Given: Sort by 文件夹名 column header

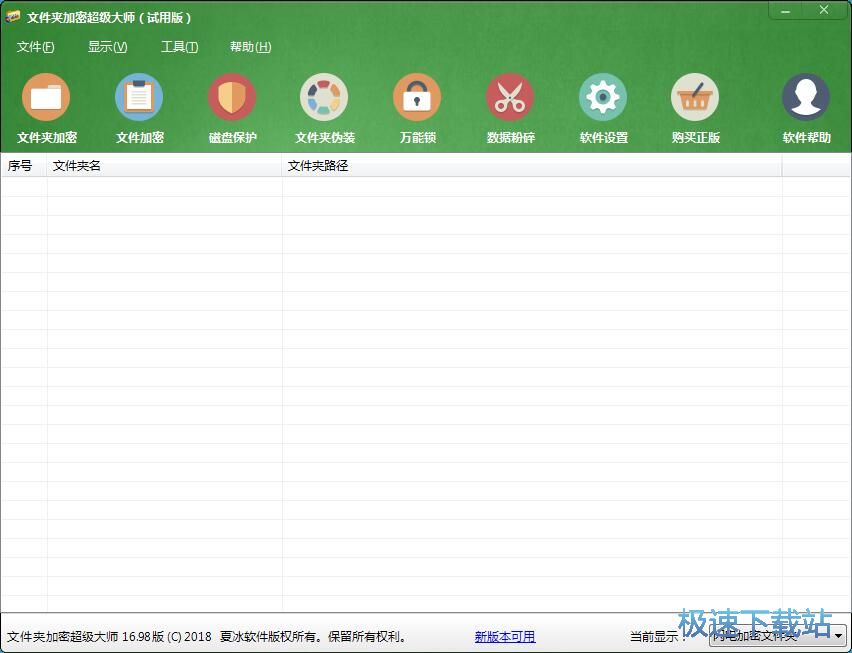Looking at the screenshot, I should click(x=164, y=166).
